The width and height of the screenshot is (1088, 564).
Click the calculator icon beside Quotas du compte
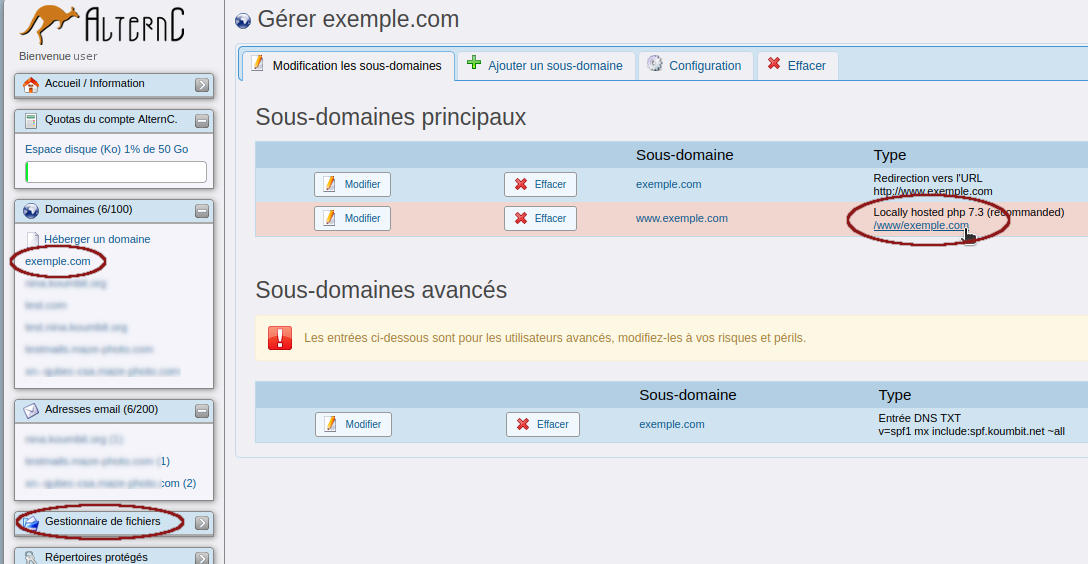pos(31,121)
